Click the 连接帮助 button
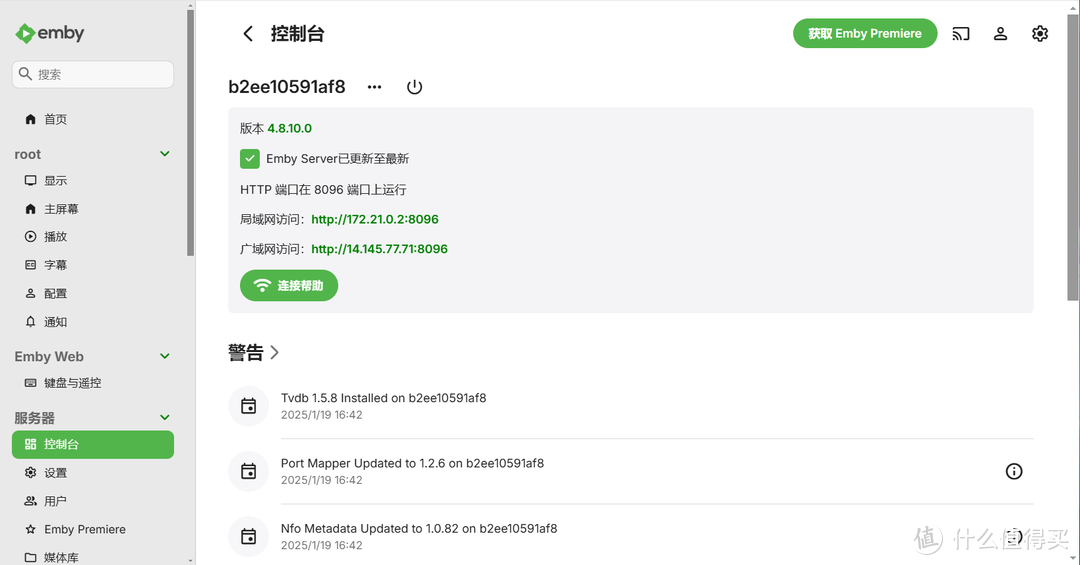 point(289,285)
